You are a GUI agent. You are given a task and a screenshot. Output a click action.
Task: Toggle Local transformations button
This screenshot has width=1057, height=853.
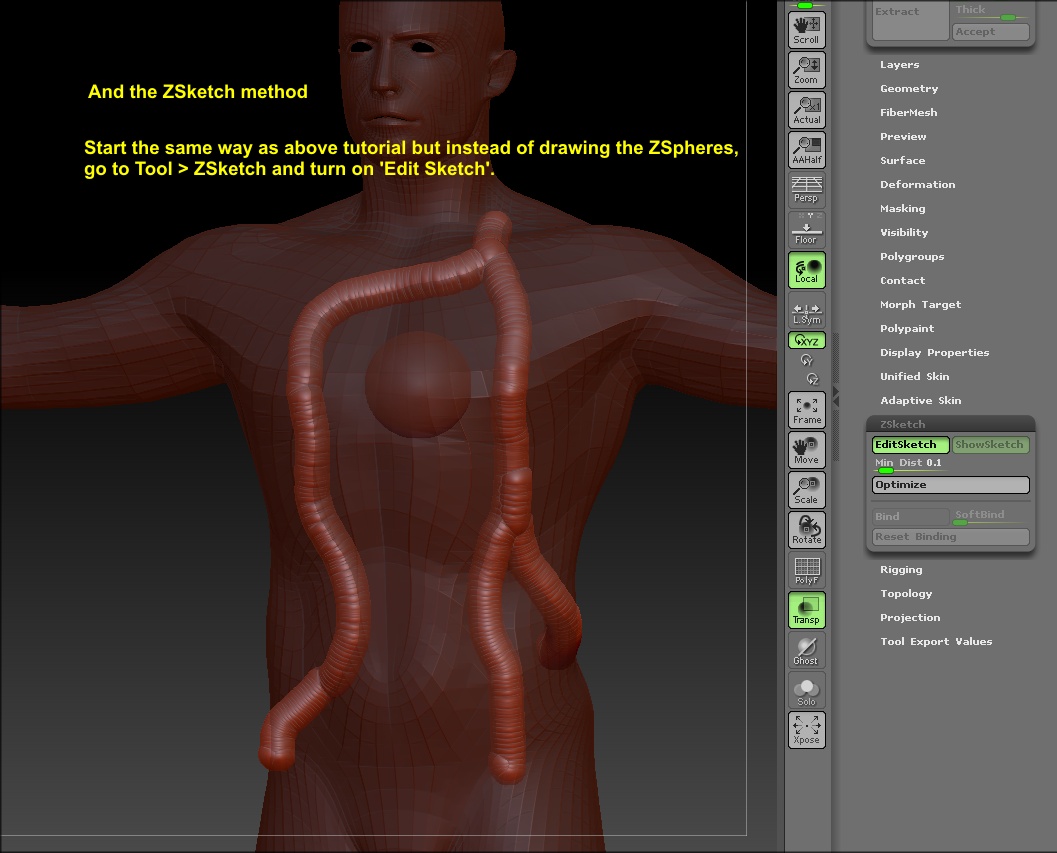coord(806,270)
